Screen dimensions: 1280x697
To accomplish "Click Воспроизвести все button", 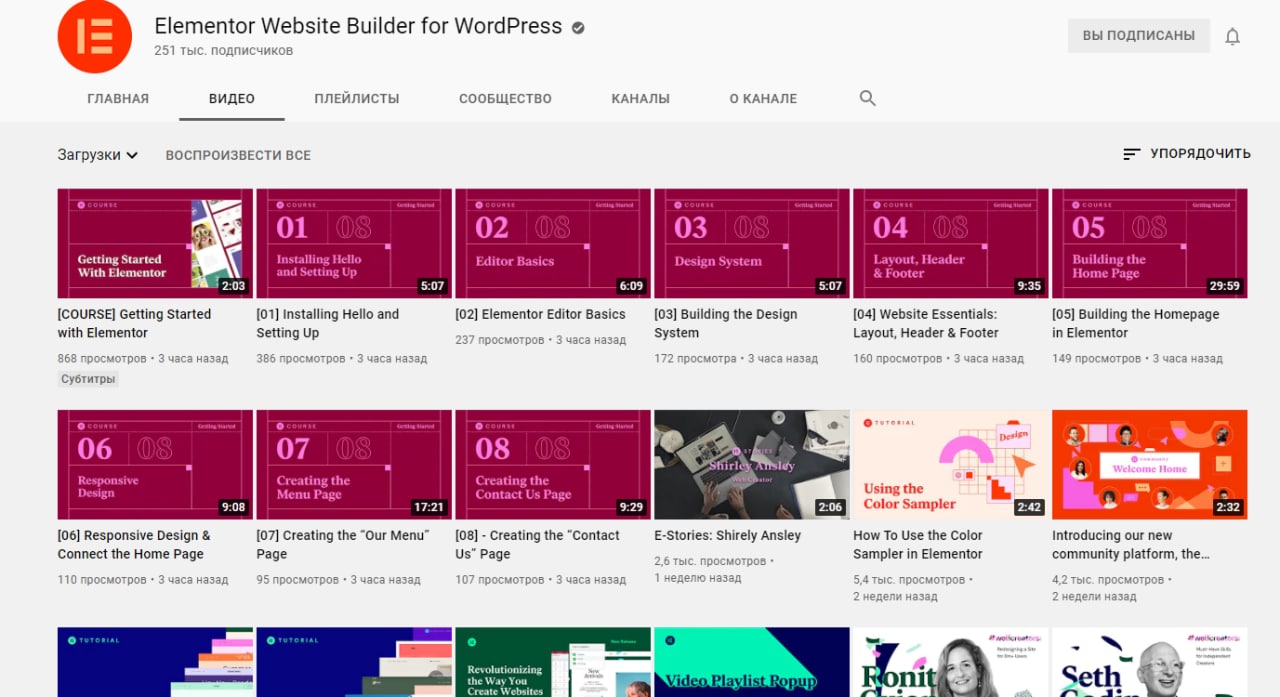I will coord(238,155).
